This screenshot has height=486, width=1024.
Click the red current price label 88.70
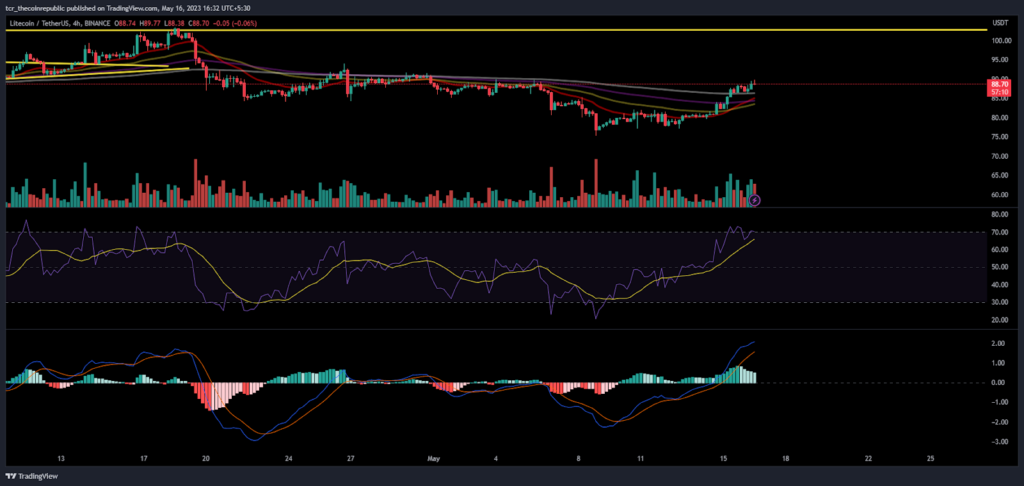(999, 84)
